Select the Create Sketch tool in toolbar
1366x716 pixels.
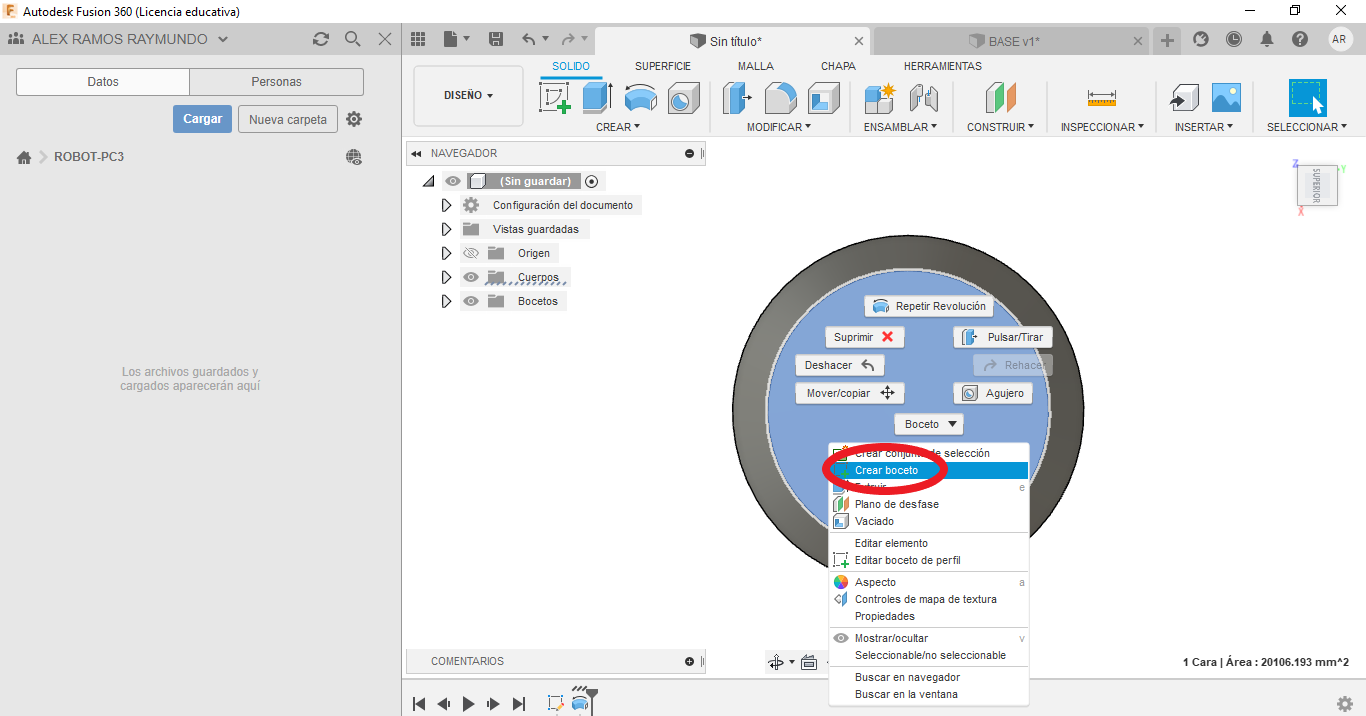[x=555, y=98]
